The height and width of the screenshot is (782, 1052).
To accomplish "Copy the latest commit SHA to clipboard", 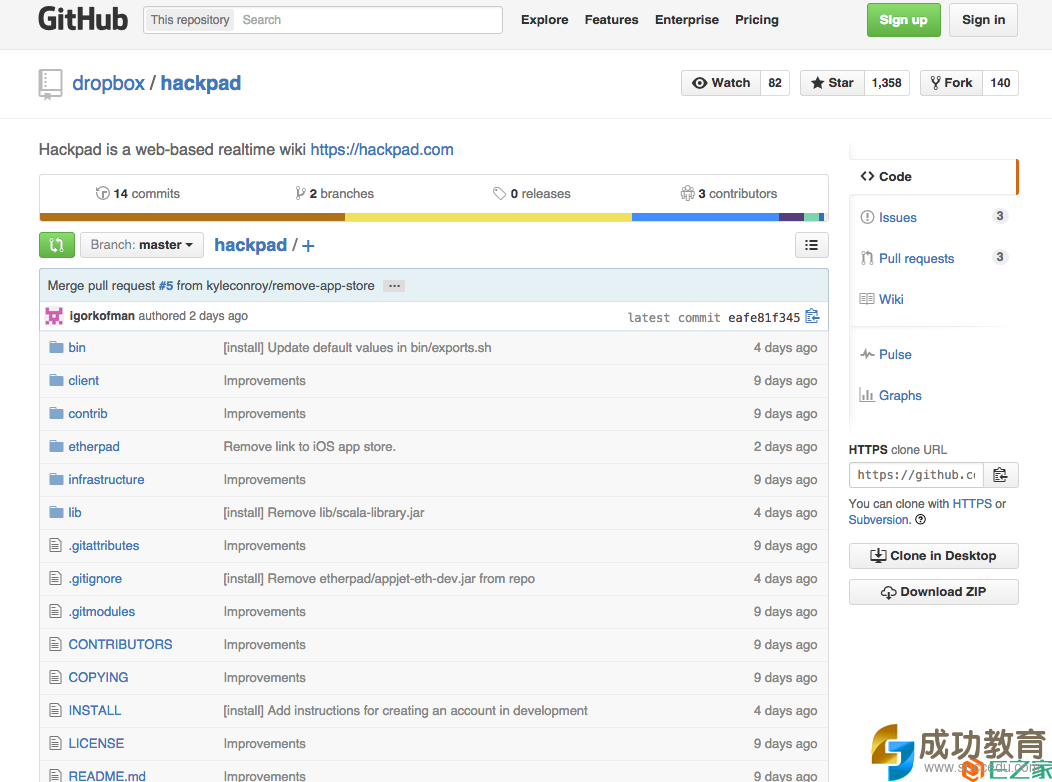I will point(812,316).
